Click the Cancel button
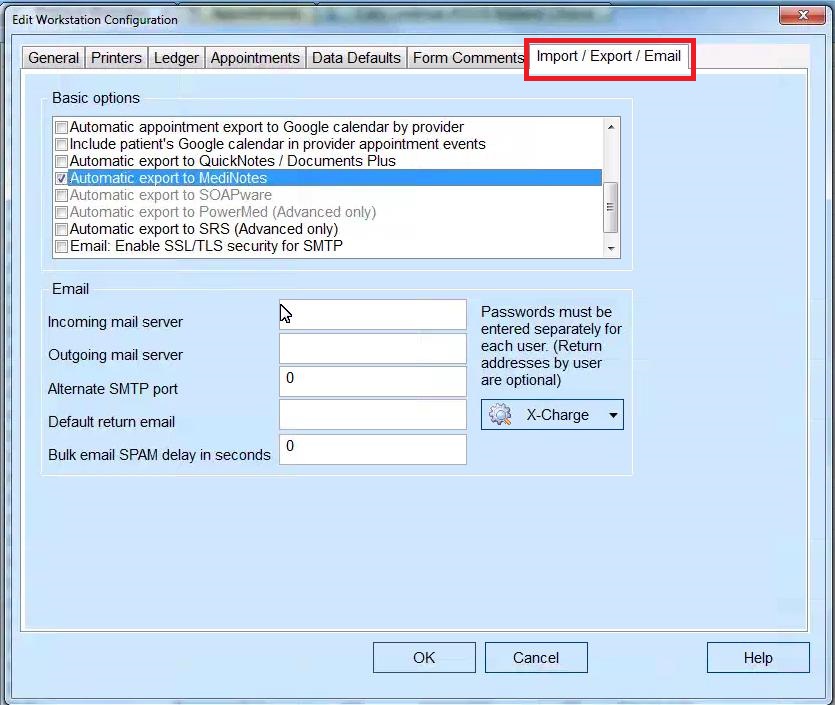The height and width of the screenshot is (705, 835). click(536, 657)
